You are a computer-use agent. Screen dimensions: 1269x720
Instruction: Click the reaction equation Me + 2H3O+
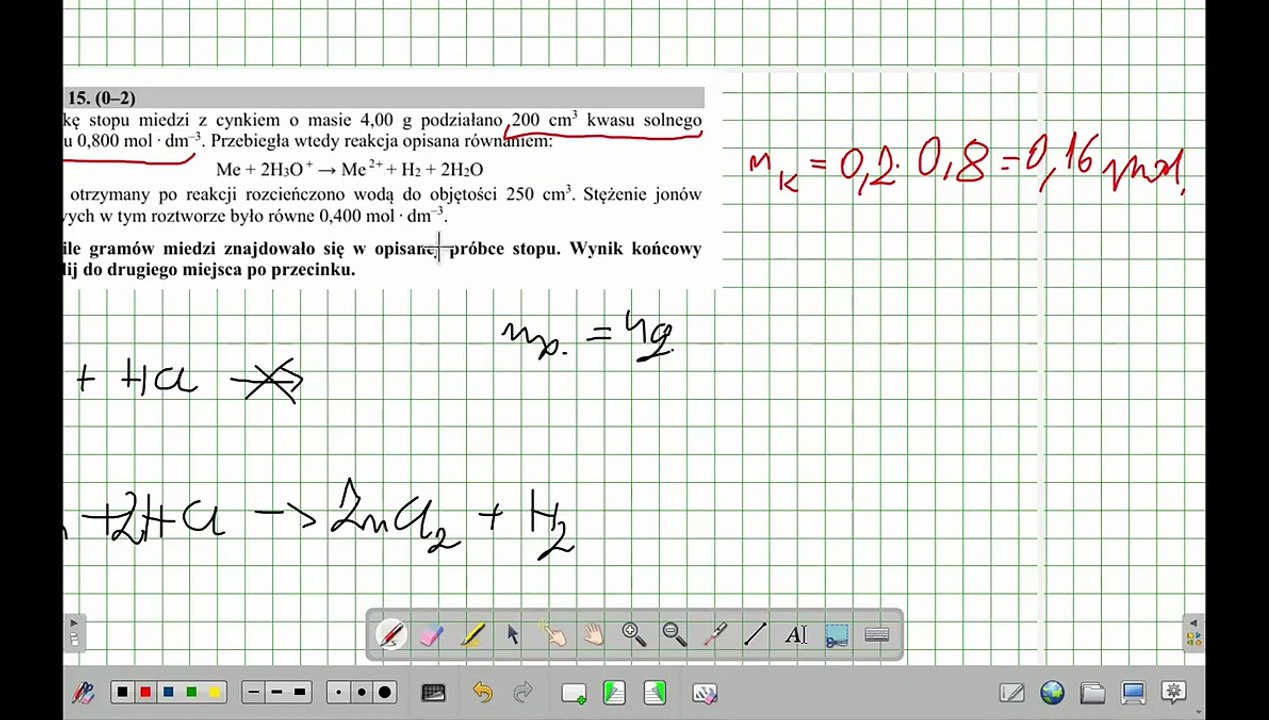pyautogui.click(x=350, y=170)
